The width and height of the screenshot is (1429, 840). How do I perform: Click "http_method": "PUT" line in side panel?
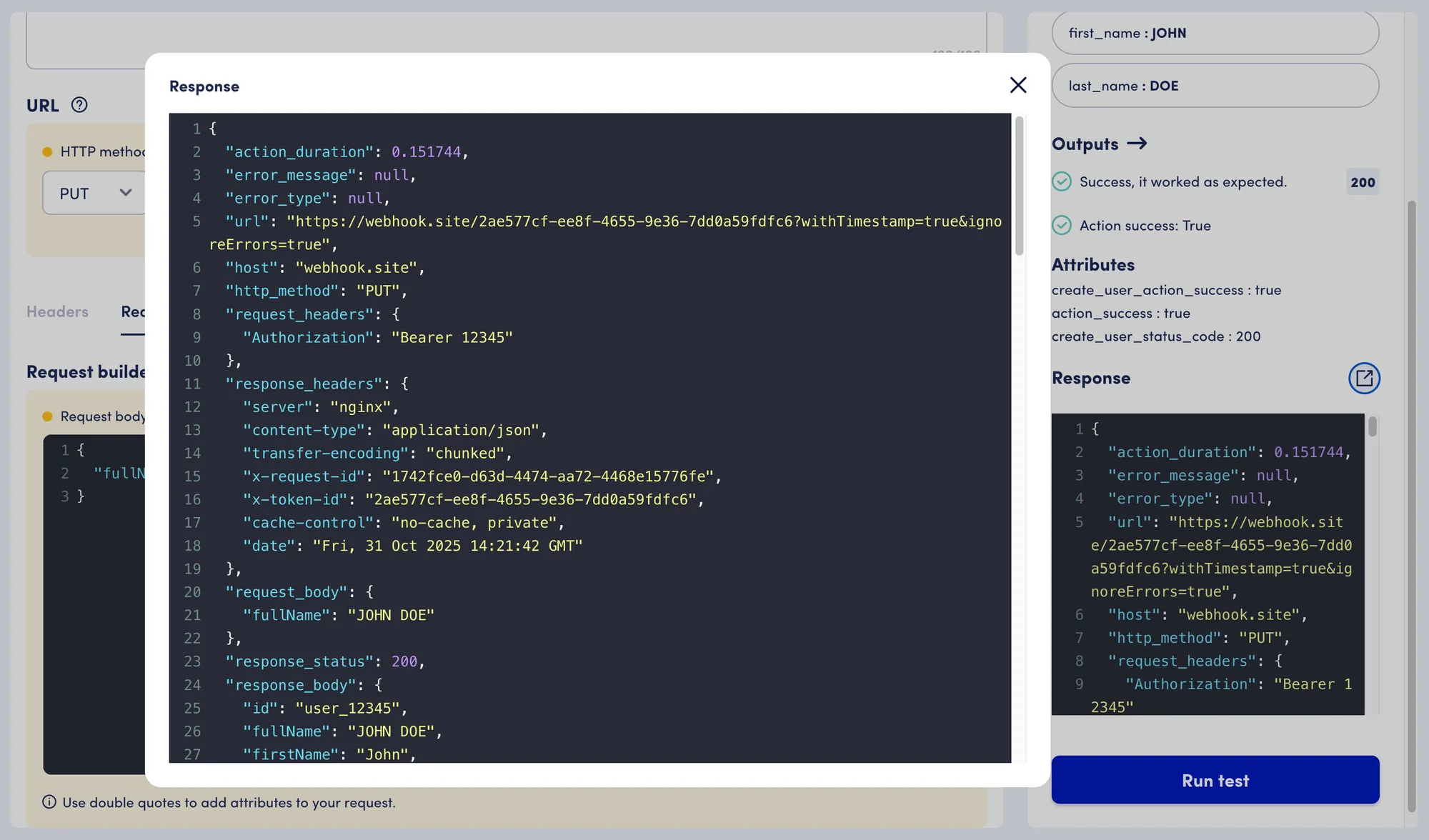click(1199, 637)
